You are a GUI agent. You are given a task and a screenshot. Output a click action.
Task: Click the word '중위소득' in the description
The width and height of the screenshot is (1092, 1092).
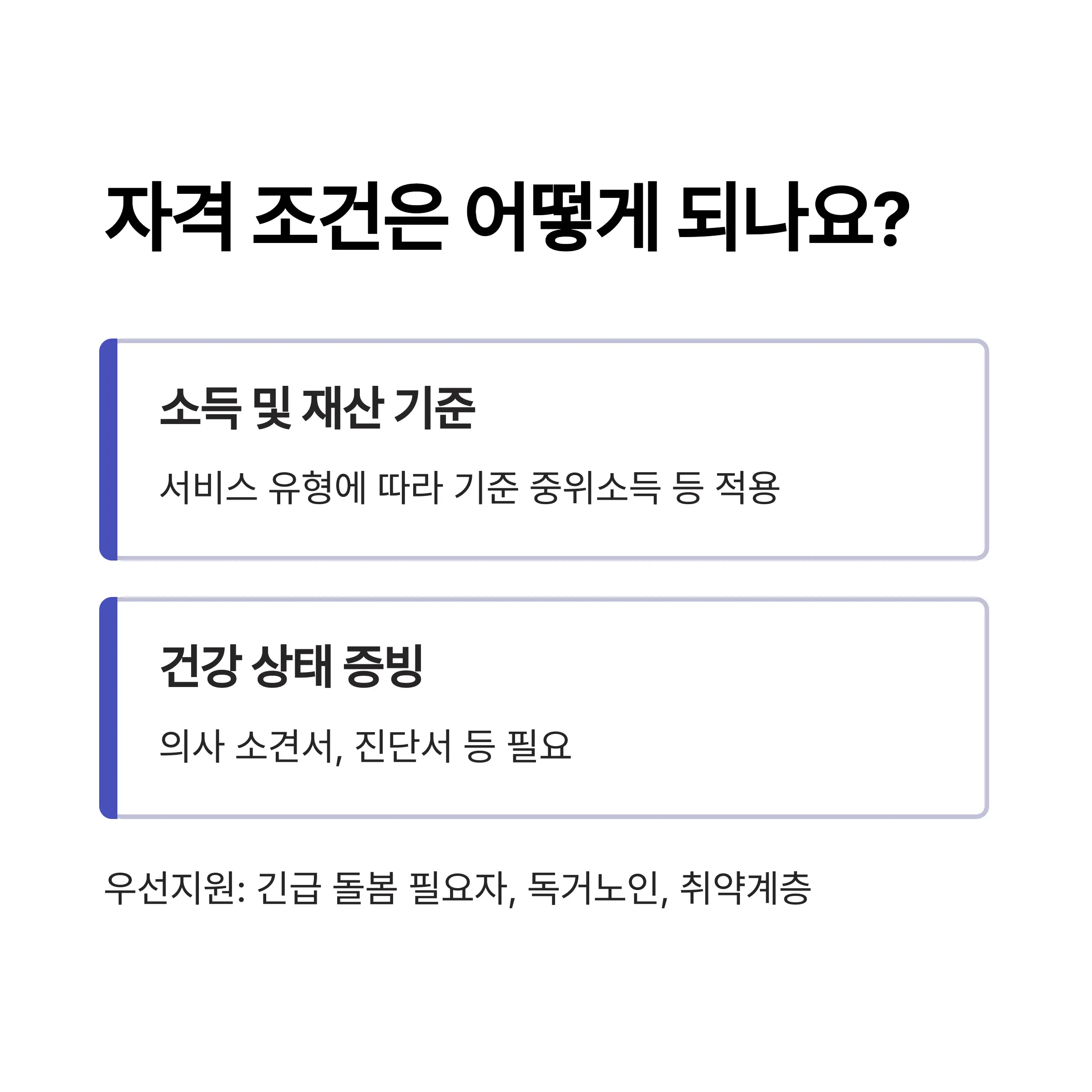pos(595,487)
